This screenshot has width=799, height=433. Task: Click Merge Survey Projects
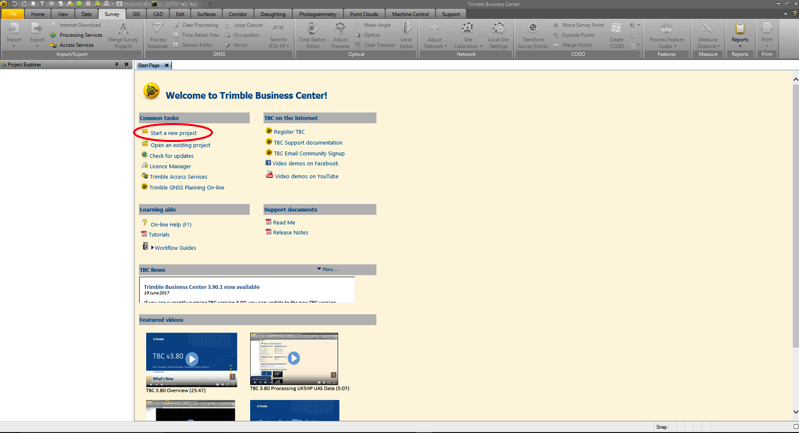pyautogui.click(x=123, y=35)
